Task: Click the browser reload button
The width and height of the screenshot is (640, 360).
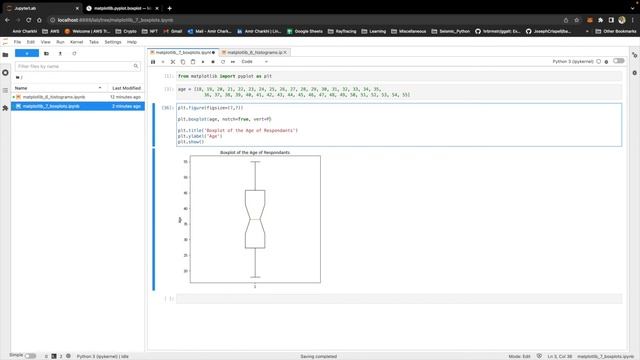Action: (29, 20)
